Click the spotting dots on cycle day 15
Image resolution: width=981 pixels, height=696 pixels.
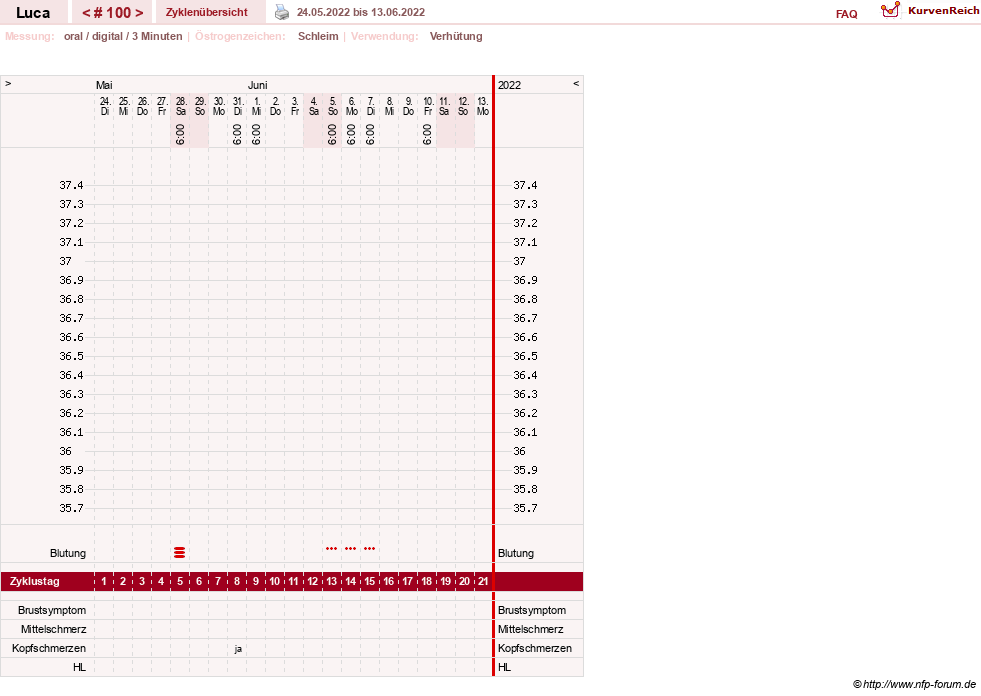(370, 549)
